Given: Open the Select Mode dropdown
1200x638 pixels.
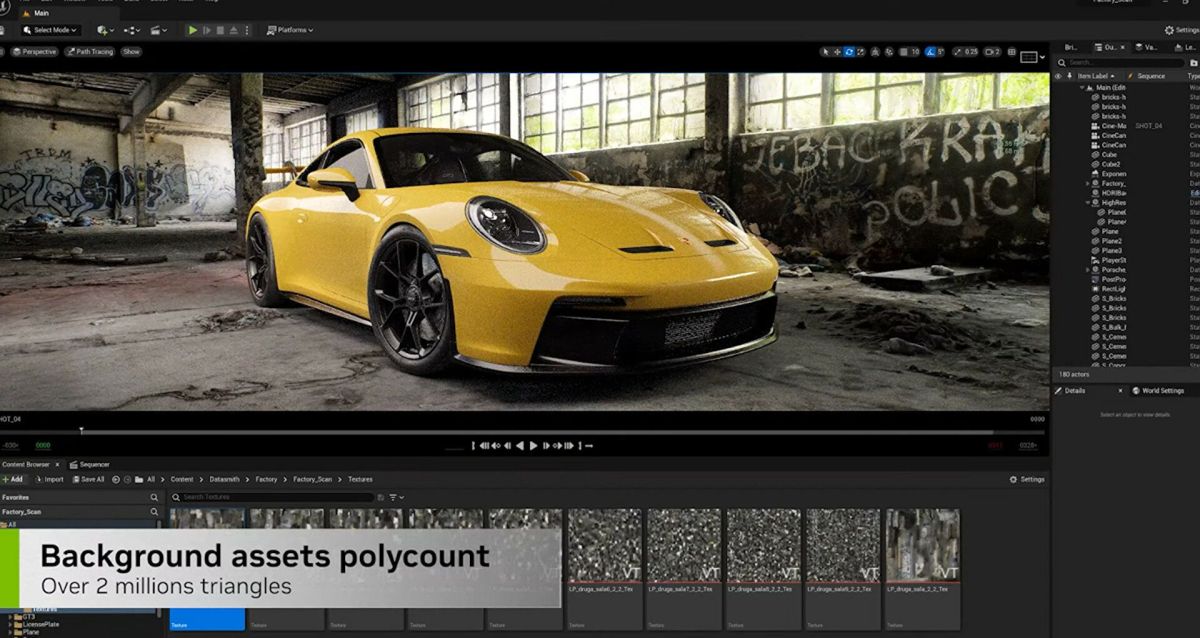Looking at the screenshot, I should 51,30.
